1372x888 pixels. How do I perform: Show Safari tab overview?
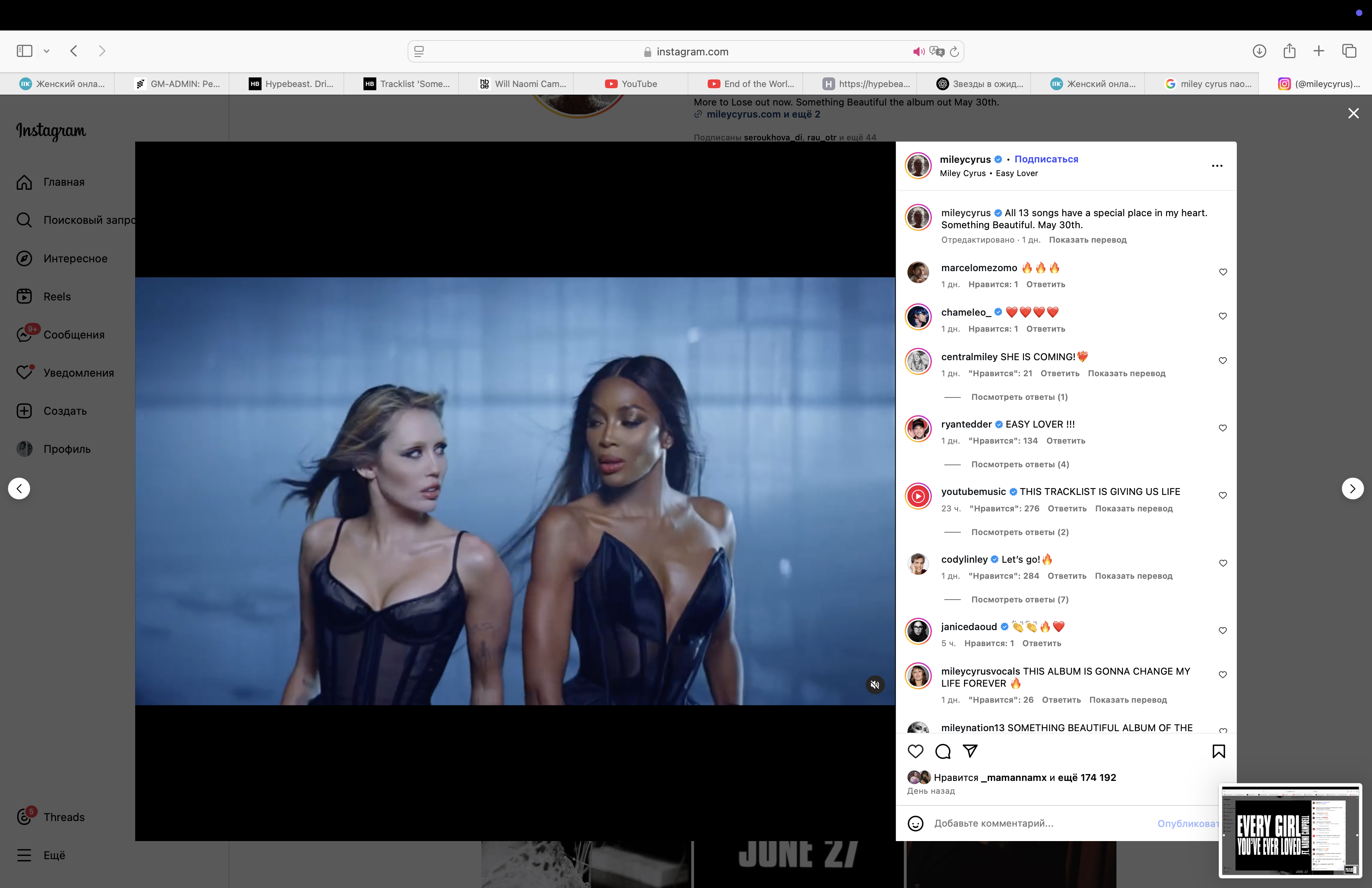[x=1350, y=51]
